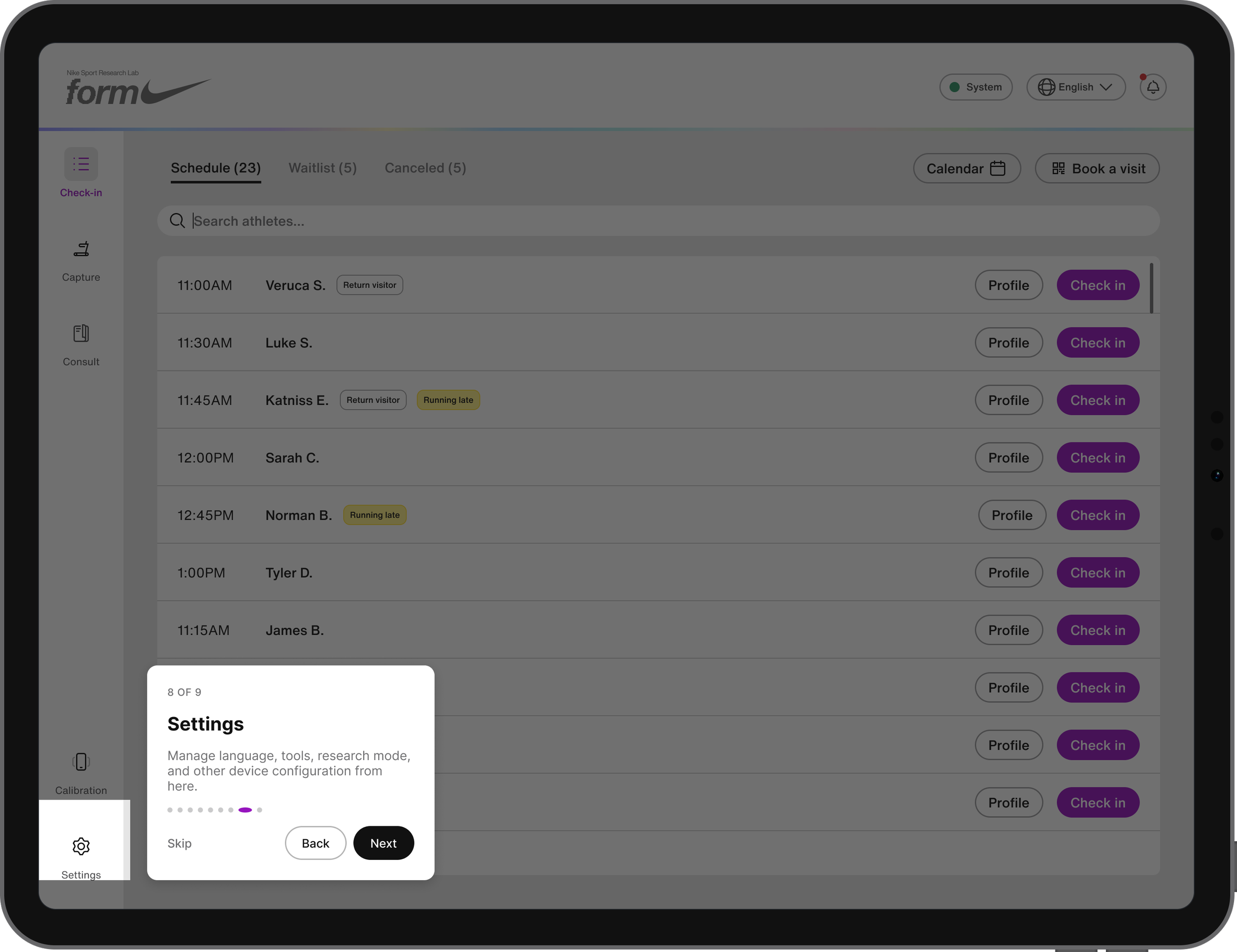Click Return visitor tag on Katniss E.

(x=373, y=400)
